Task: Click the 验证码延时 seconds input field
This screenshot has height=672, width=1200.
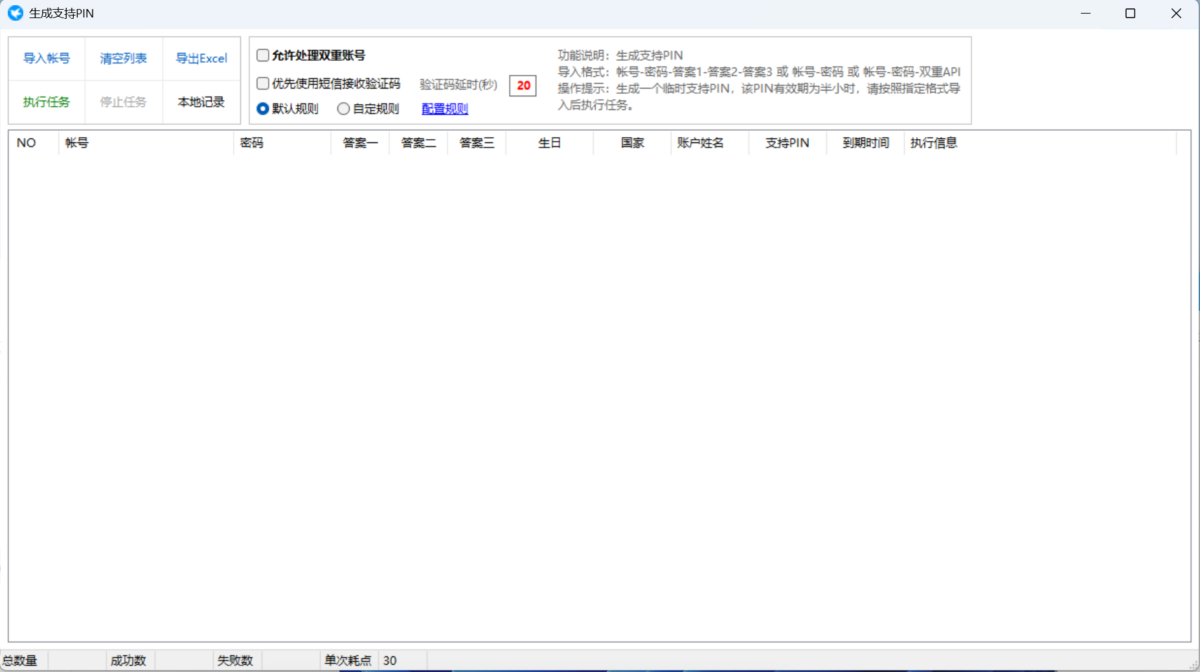Action: click(523, 85)
